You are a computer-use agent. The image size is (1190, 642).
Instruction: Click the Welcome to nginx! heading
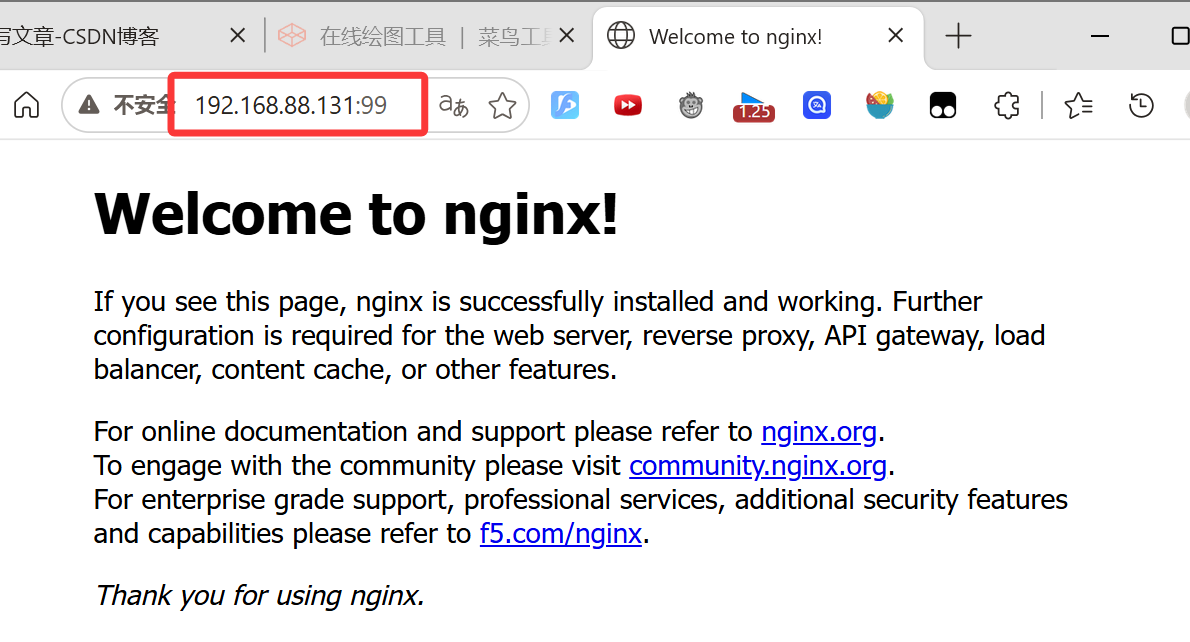pos(356,215)
